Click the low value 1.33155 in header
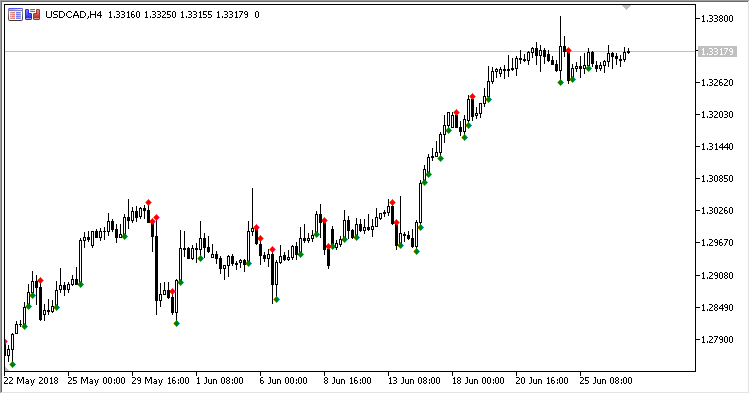 (x=196, y=15)
